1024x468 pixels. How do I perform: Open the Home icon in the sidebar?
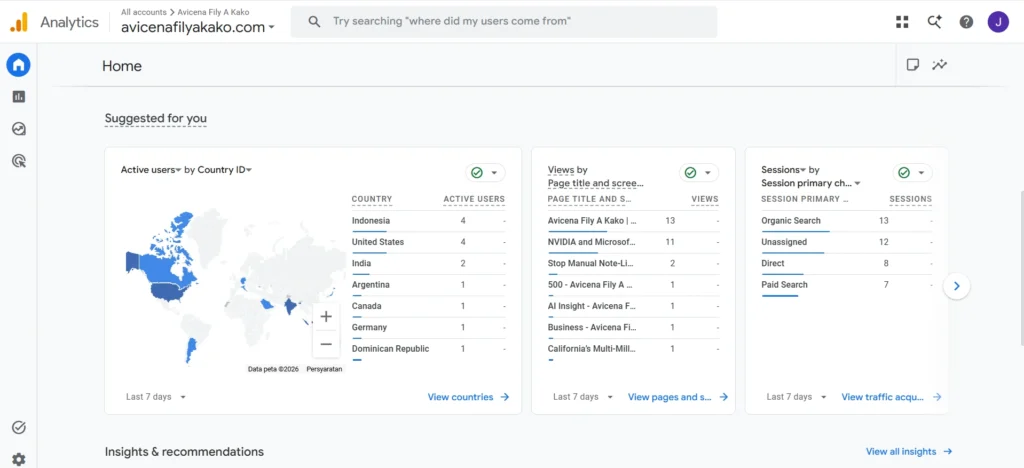(x=18, y=65)
